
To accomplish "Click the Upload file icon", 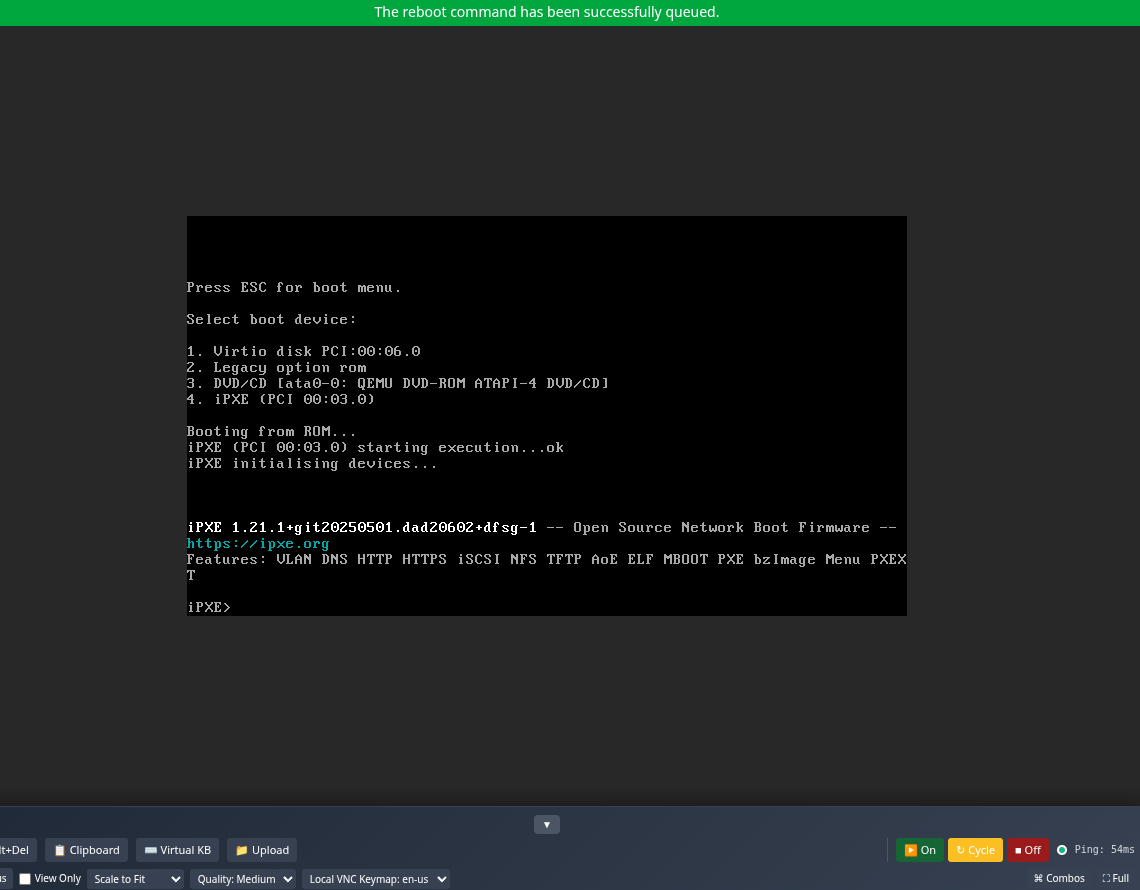I will click(240, 849).
